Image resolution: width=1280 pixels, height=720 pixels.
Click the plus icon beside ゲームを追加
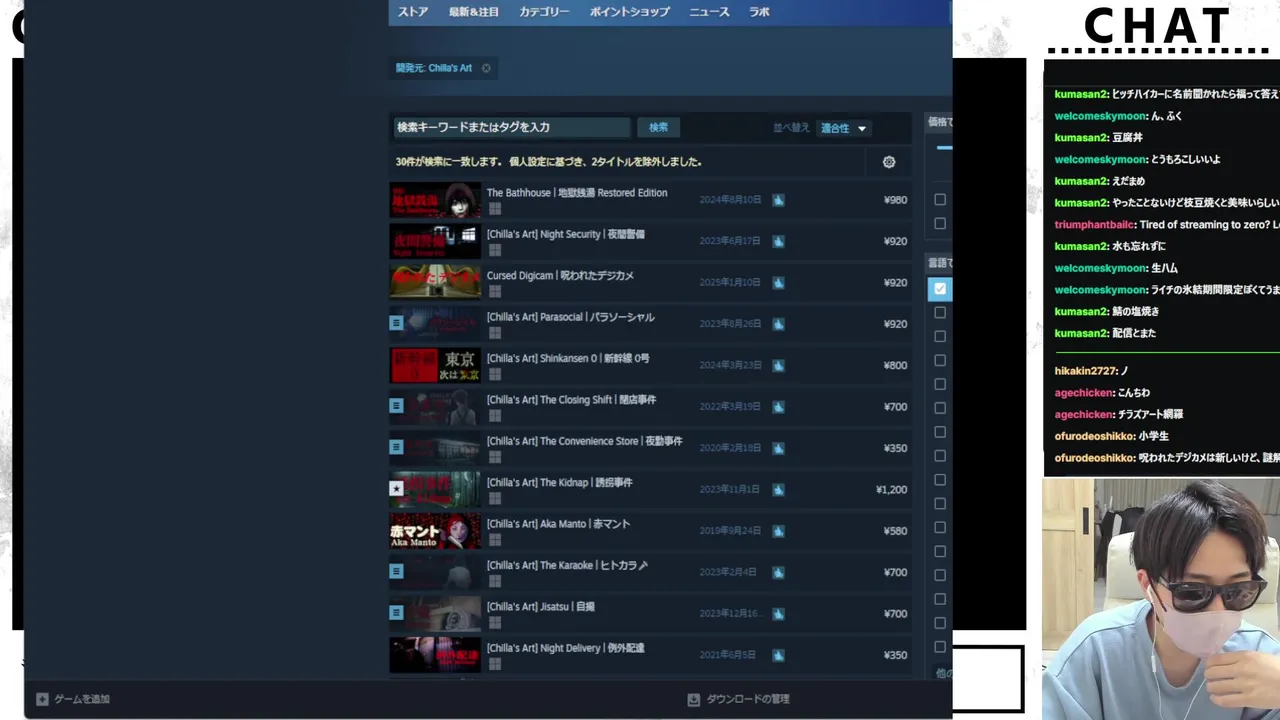click(42, 699)
